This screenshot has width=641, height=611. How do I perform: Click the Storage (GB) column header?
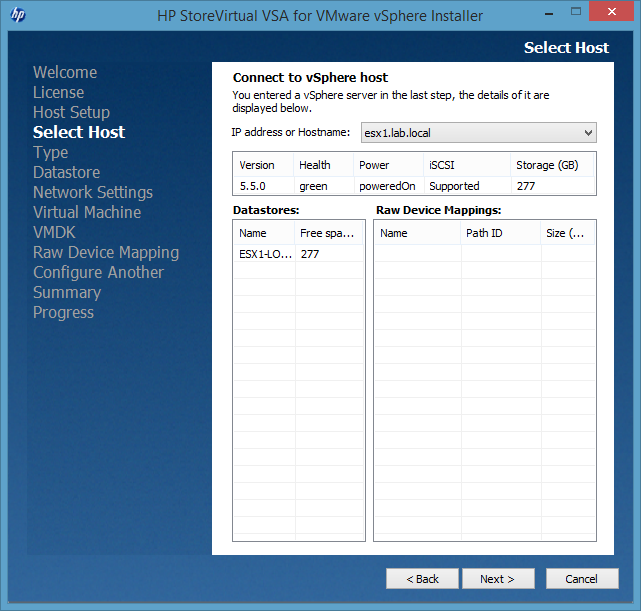[x=552, y=165]
